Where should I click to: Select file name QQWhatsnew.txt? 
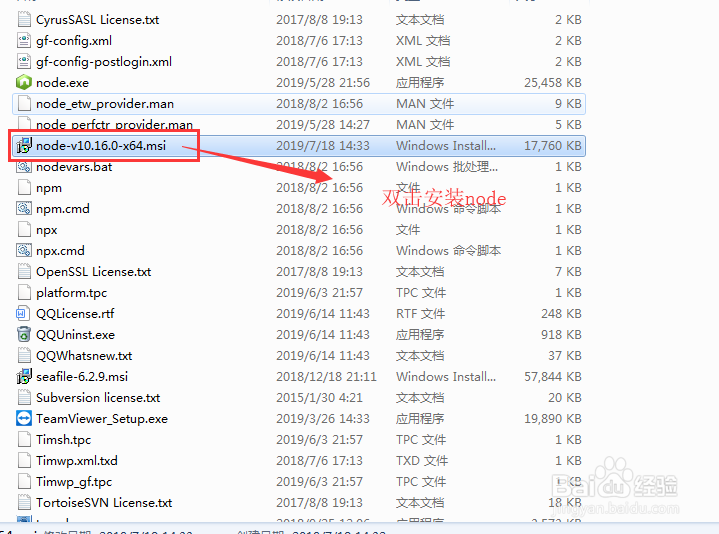coord(84,356)
